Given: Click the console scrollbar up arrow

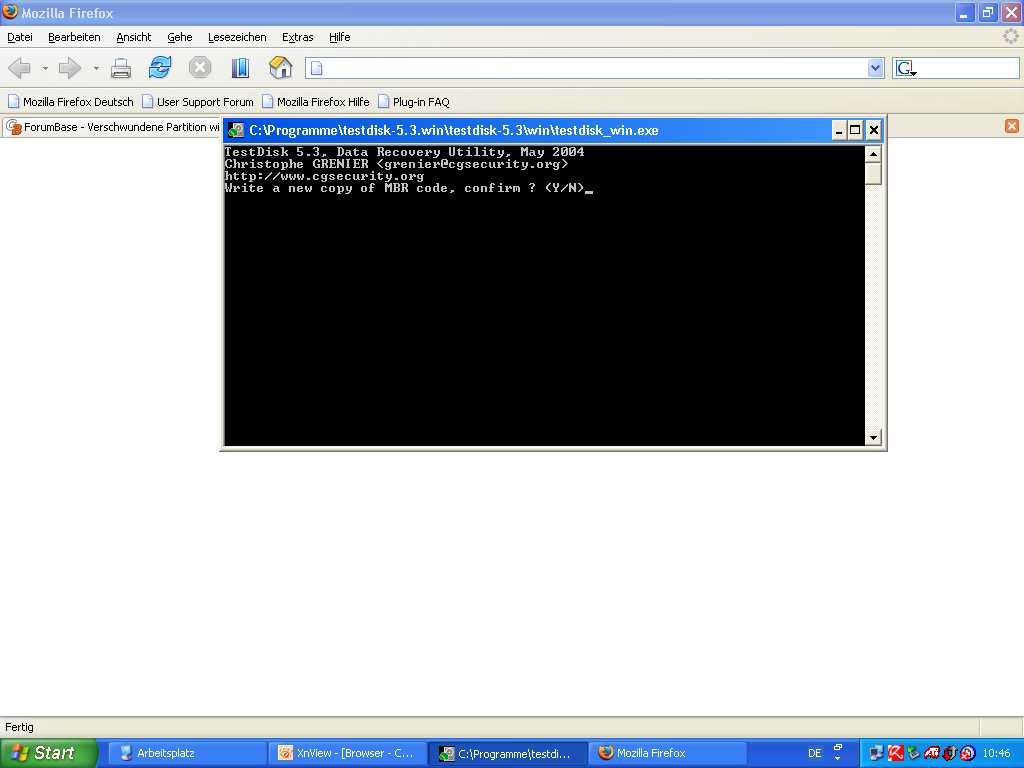Looking at the screenshot, I should (873, 154).
